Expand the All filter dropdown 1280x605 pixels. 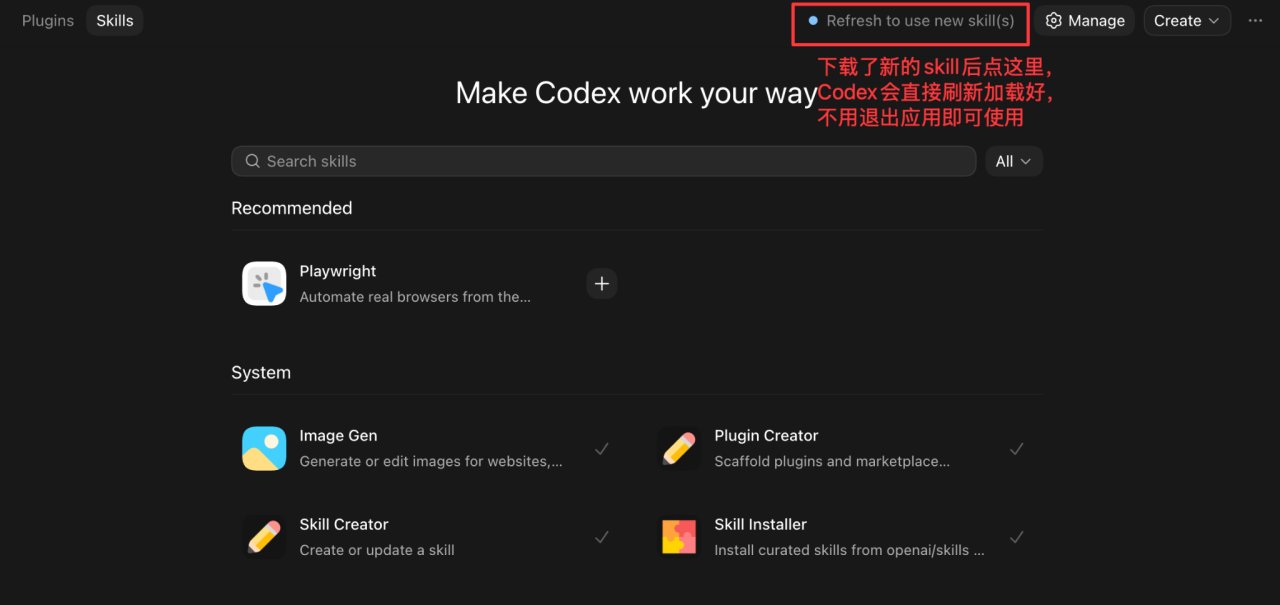click(1014, 161)
